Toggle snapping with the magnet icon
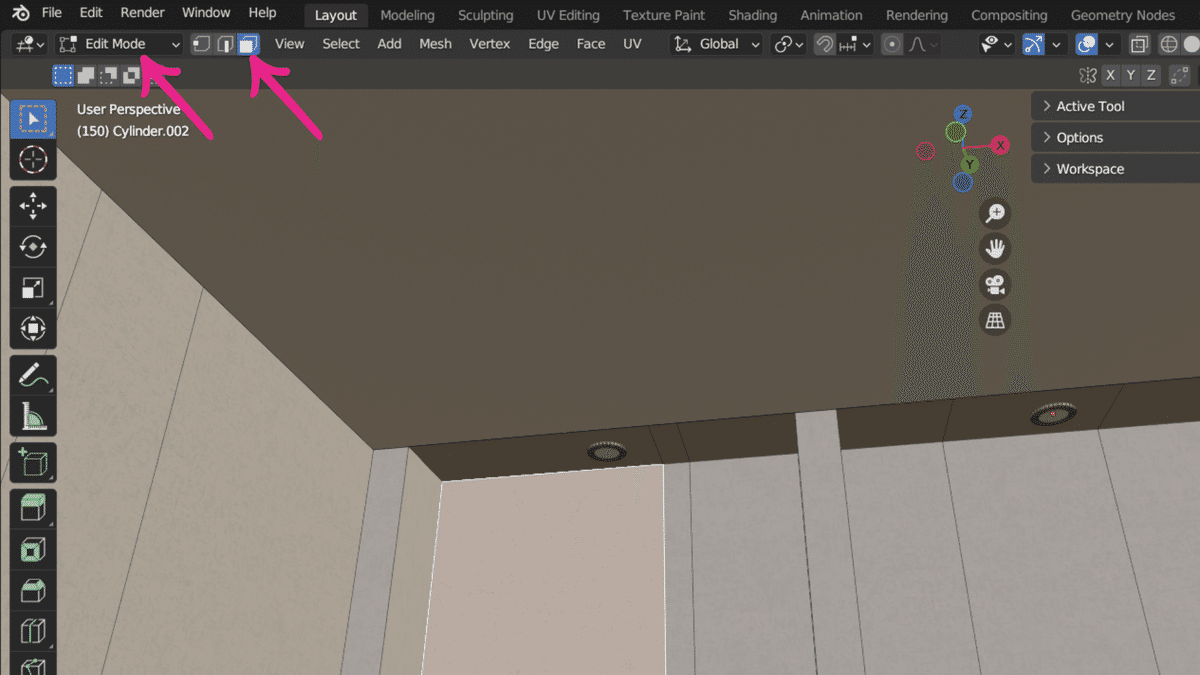Viewport: 1200px width, 675px height. 823,43
